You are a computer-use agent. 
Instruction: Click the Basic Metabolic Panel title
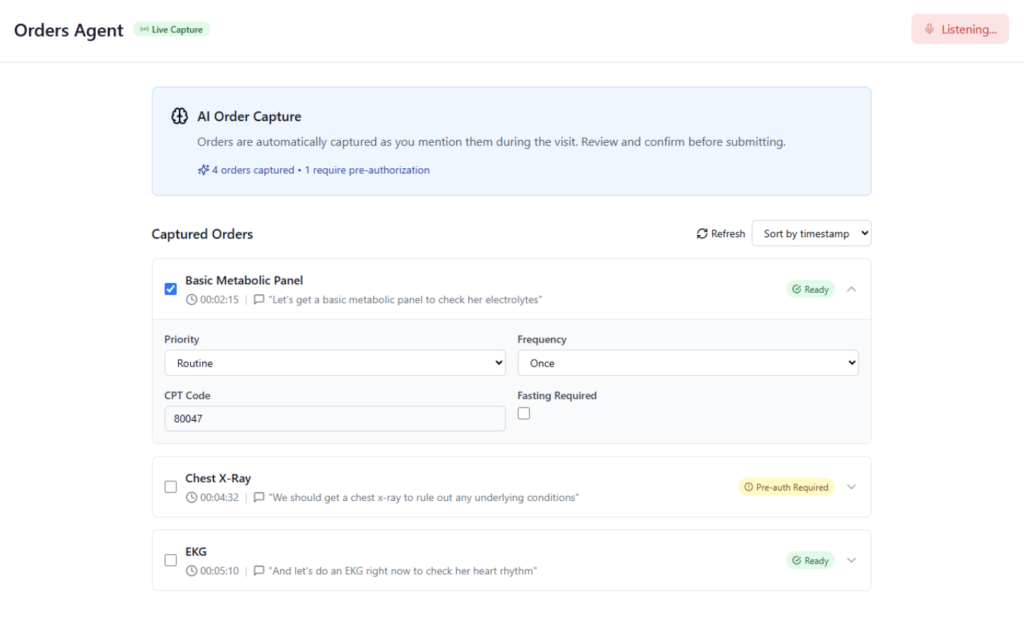[x=244, y=280]
